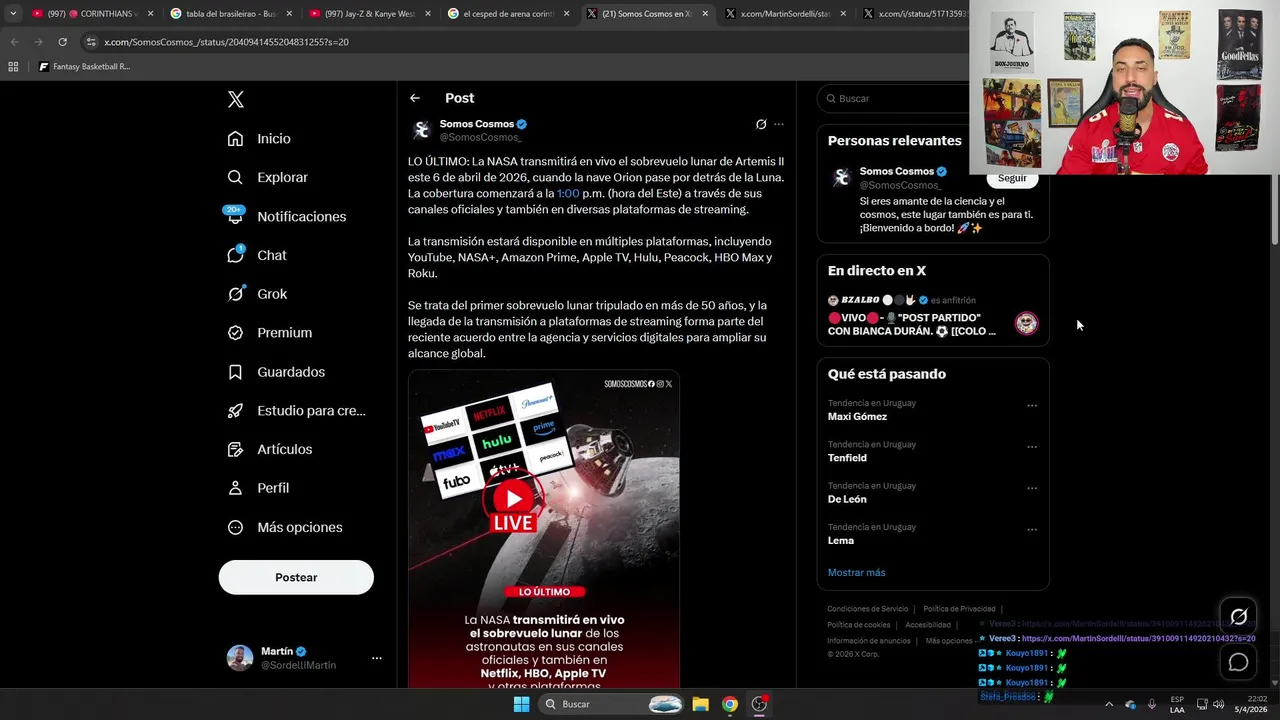
Task: Click the Artículos icon
Action: 235,449
